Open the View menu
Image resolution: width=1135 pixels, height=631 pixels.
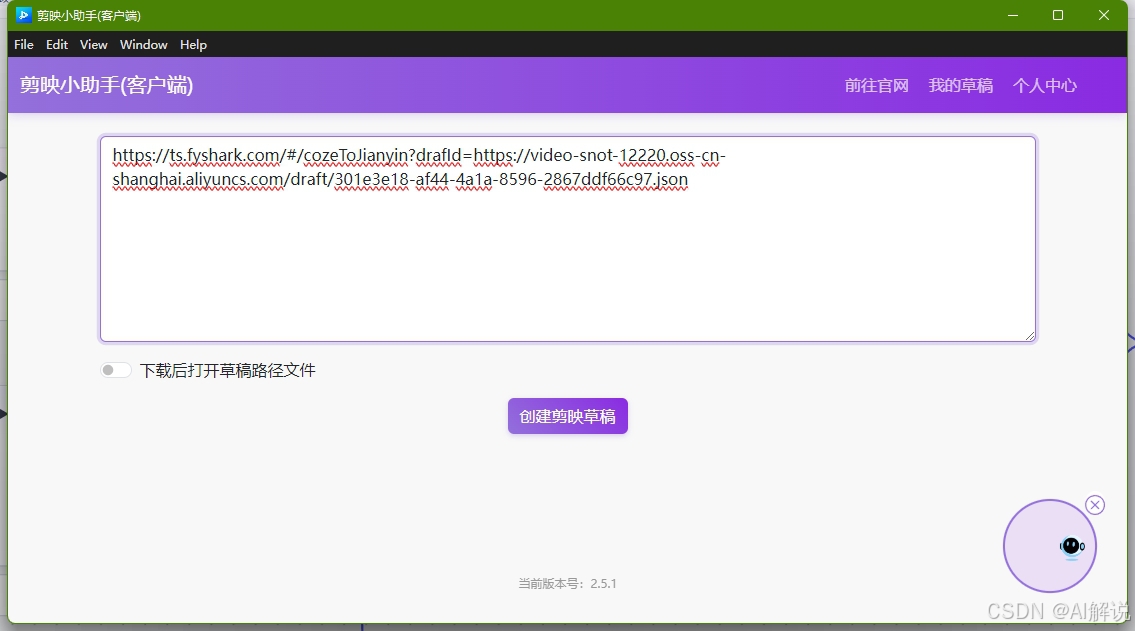coord(93,44)
